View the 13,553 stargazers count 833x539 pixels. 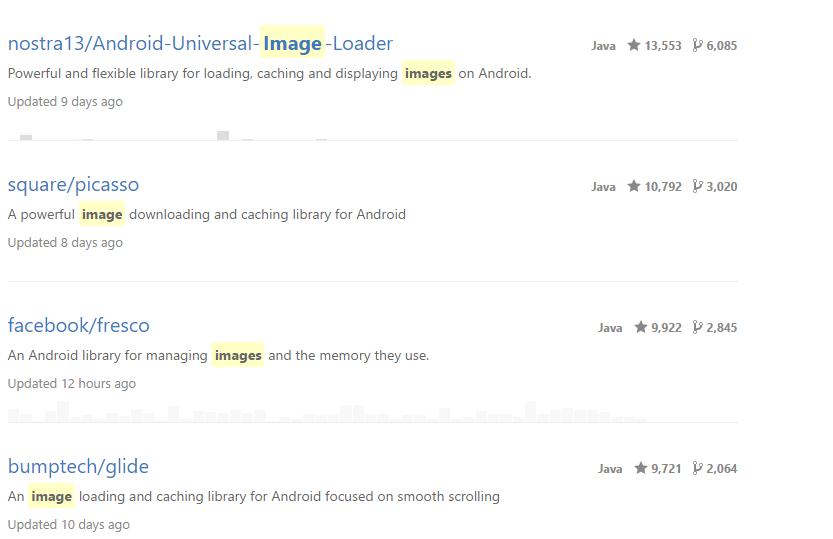[x=663, y=46]
